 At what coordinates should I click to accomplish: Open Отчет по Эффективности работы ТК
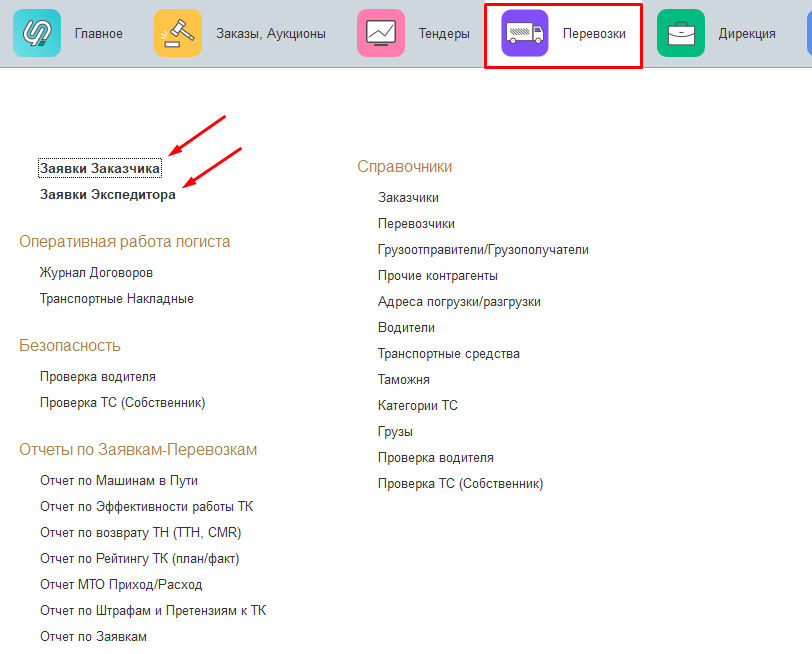147,506
